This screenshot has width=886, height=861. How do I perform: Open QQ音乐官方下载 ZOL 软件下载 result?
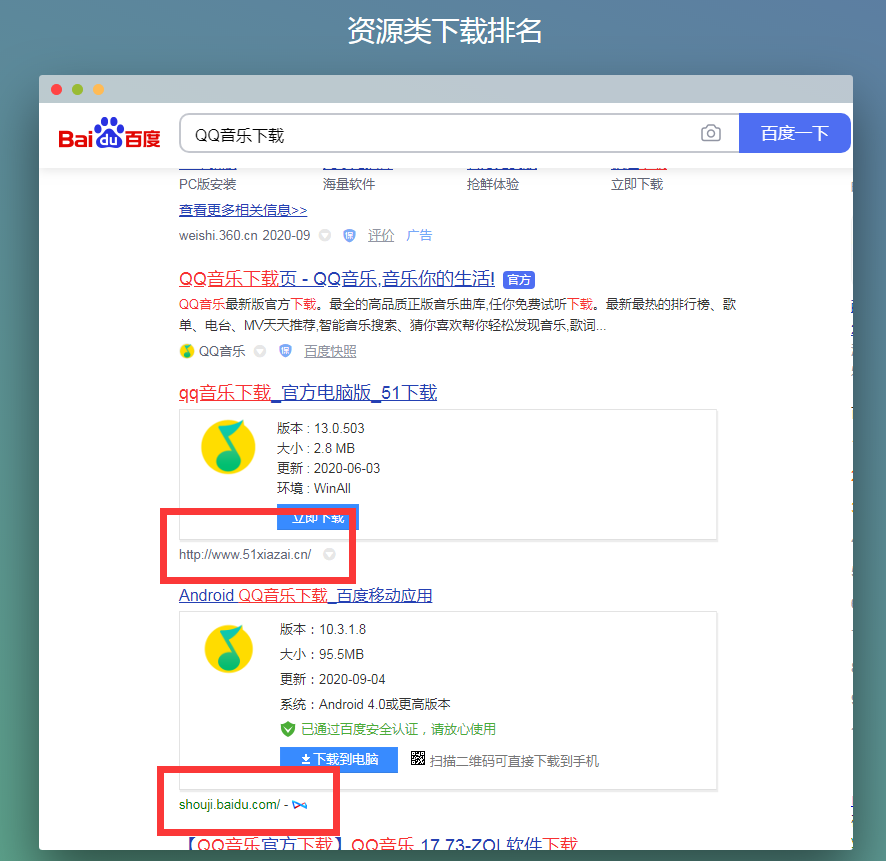383,843
